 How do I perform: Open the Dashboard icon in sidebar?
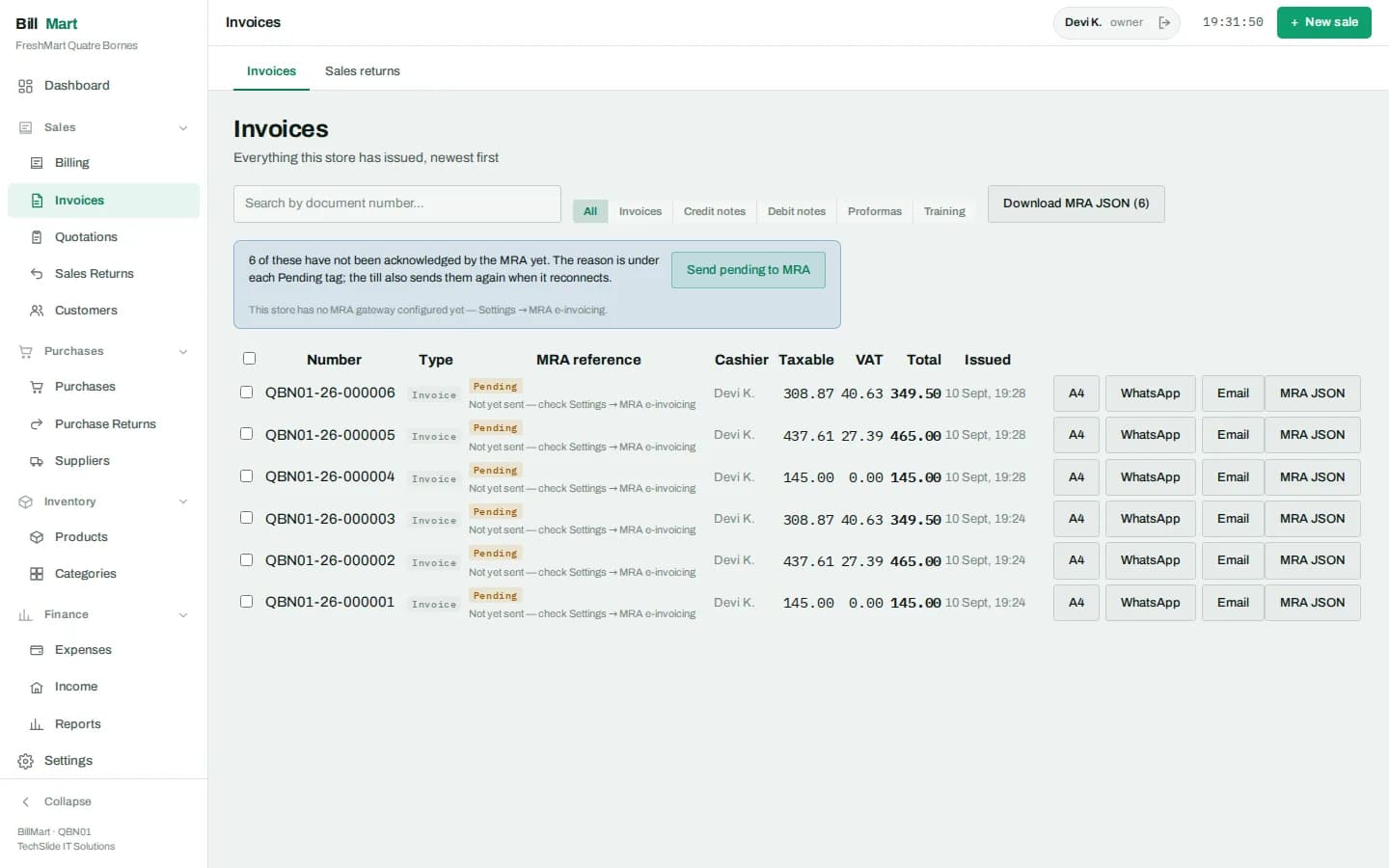(x=25, y=86)
